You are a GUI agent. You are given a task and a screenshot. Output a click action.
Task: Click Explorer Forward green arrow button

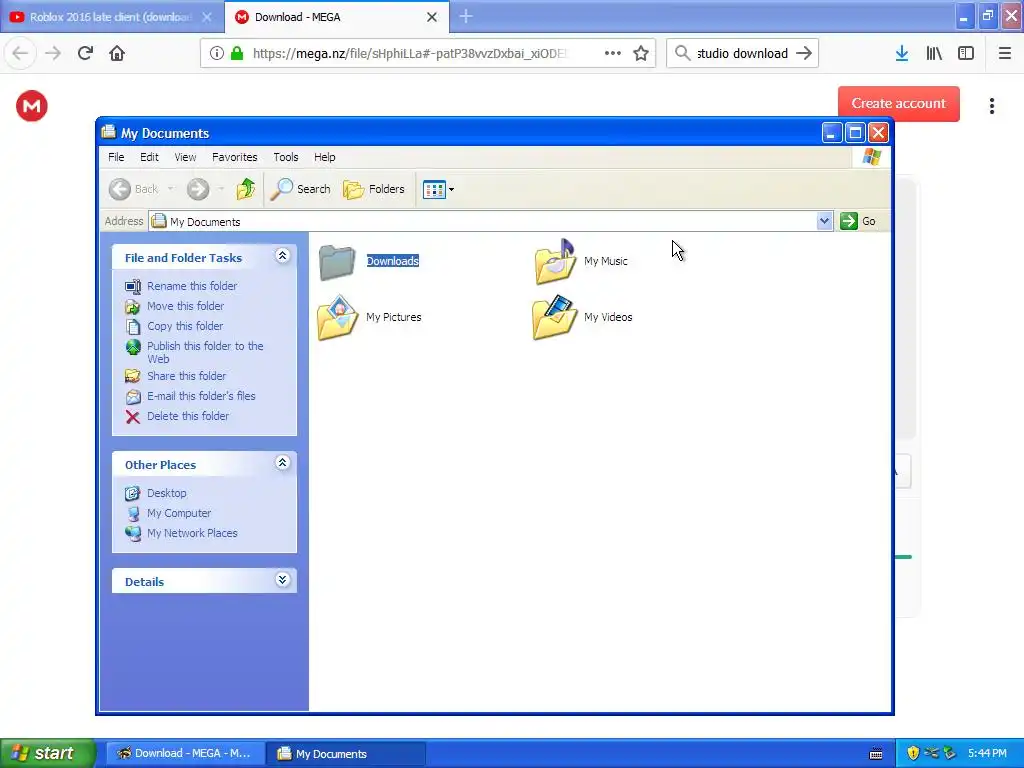coord(198,189)
